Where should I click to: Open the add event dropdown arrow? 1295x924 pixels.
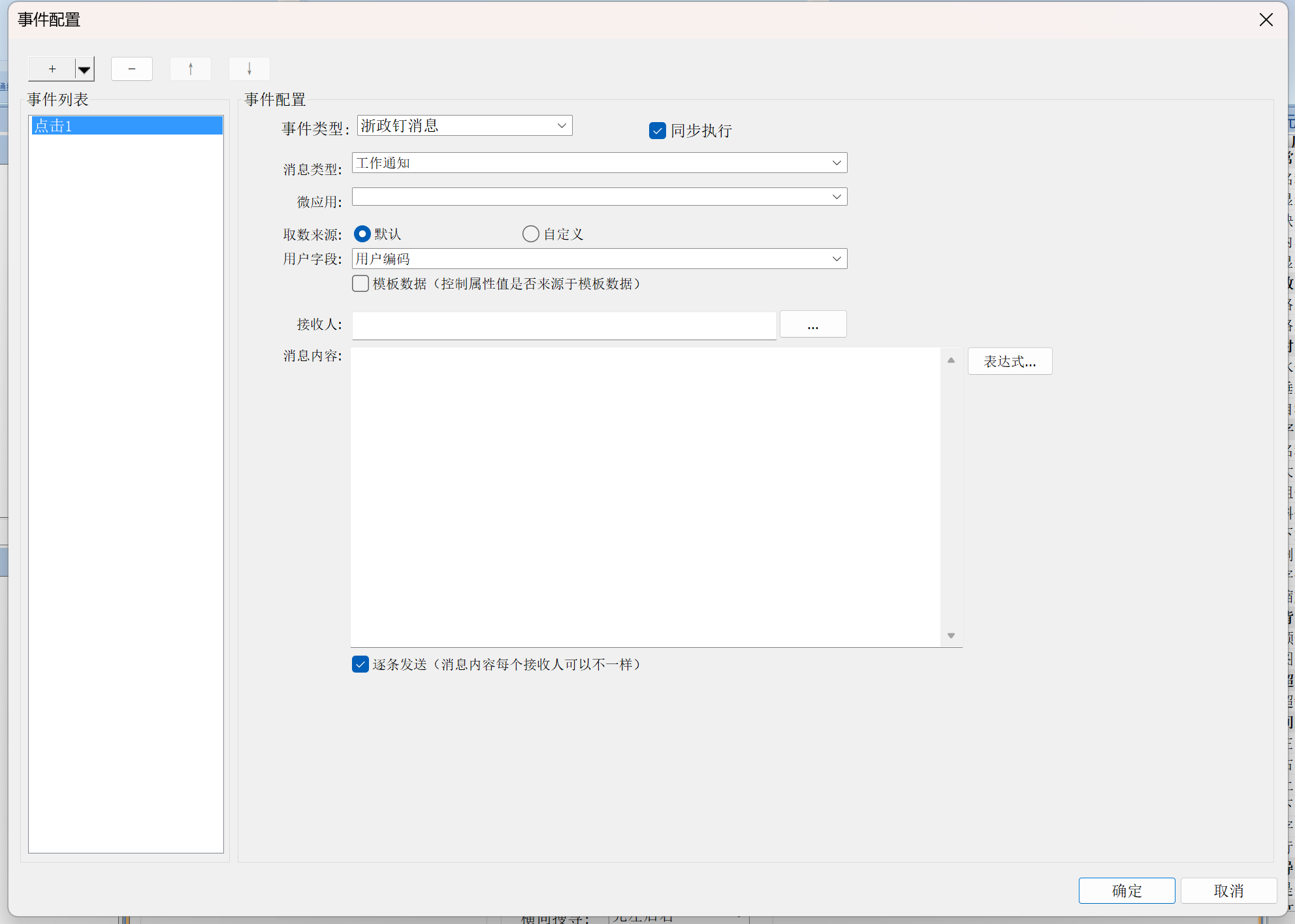click(84, 69)
